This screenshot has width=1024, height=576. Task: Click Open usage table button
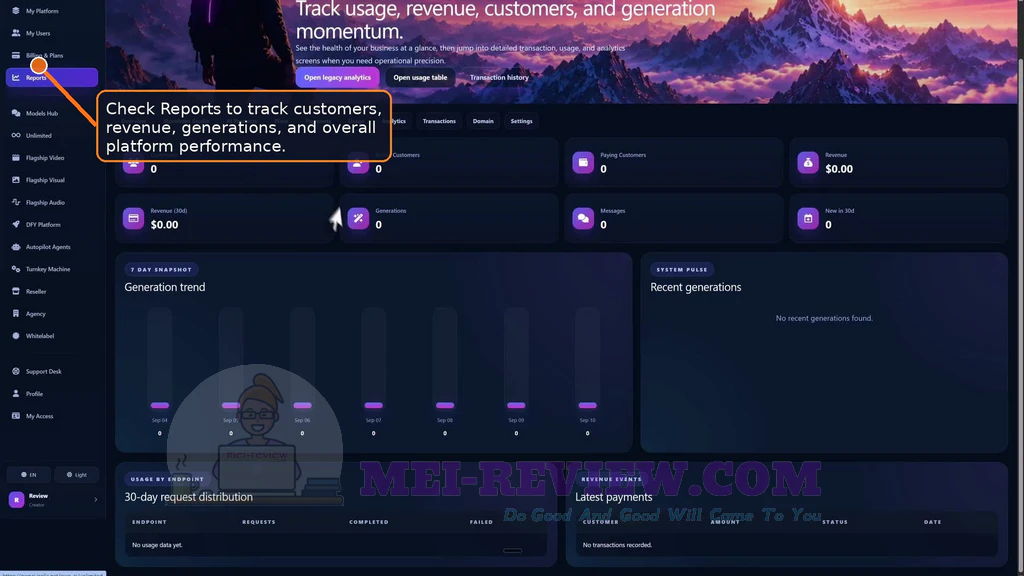click(x=420, y=78)
